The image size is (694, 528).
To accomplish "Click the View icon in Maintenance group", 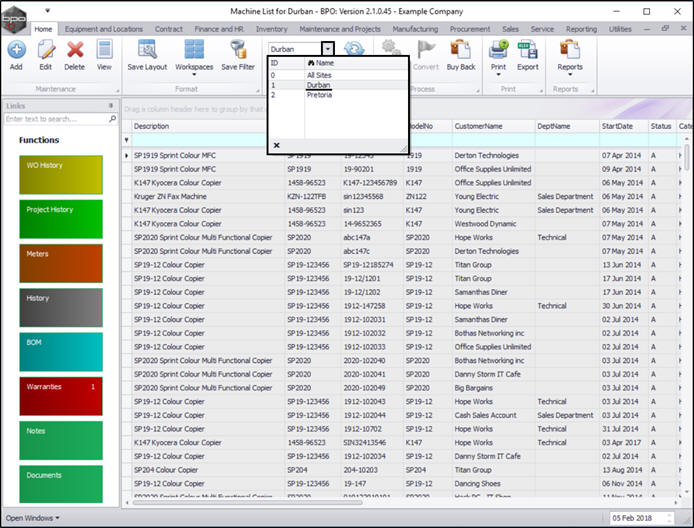I will [x=104, y=52].
